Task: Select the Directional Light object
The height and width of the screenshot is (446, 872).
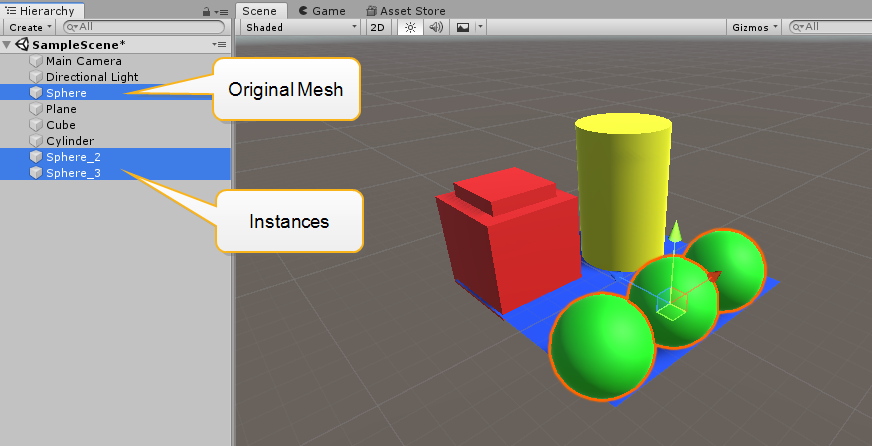Action: [x=92, y=77]
